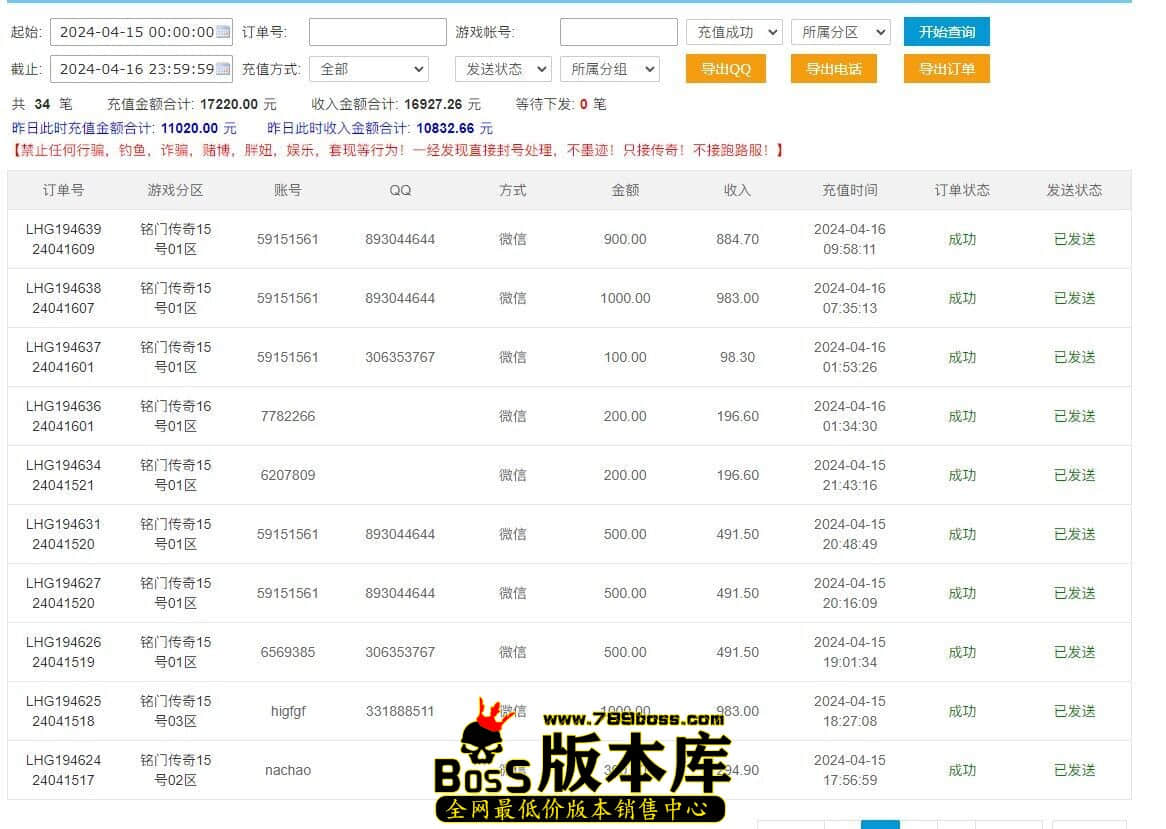Click the 充值时间 column header
Screen dimensions: 1166x829
pyautogui.click(x=849, y=190)
